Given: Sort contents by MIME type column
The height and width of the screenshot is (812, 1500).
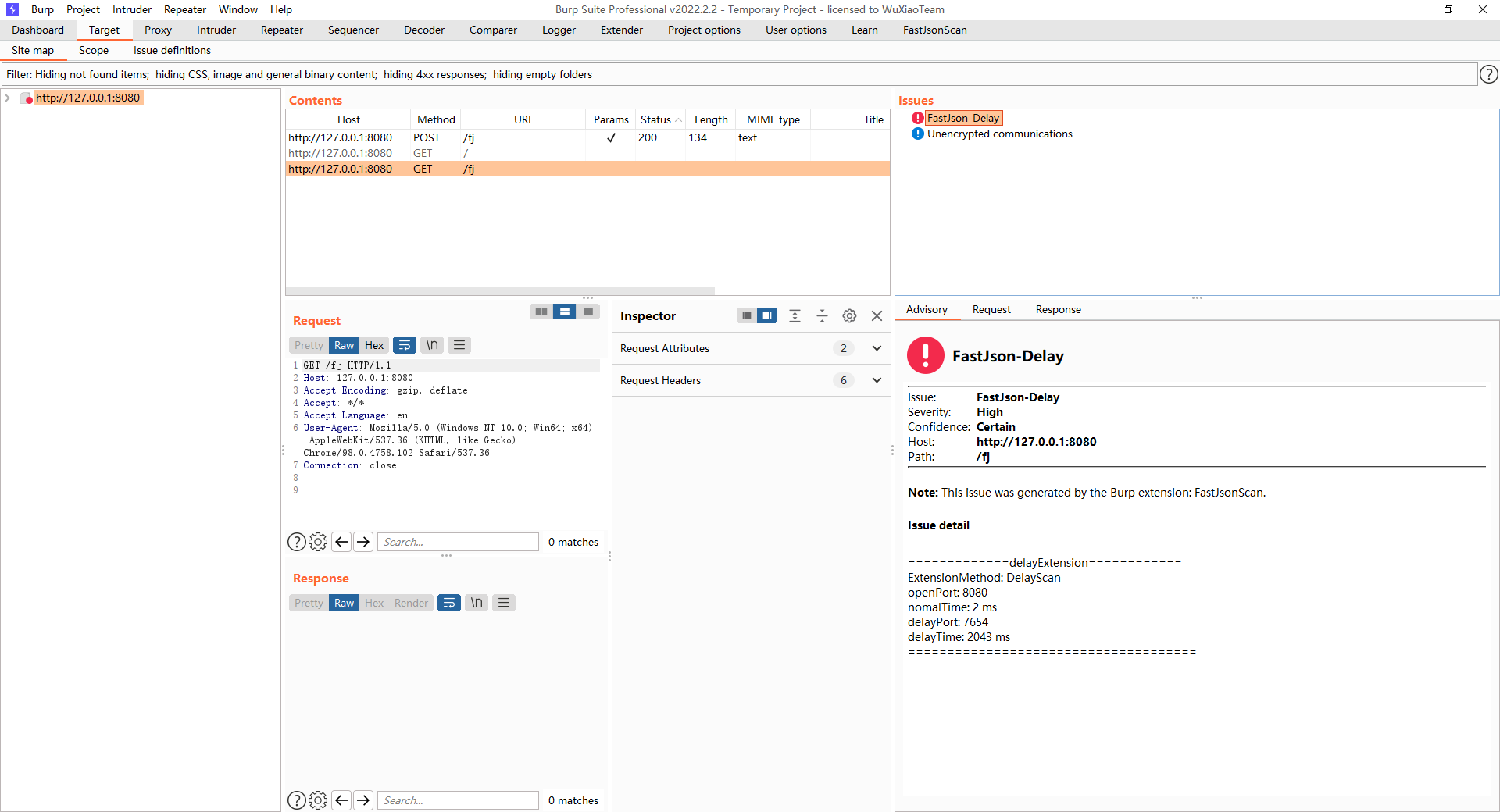Looking at the screenshot, I should [773, 119].
